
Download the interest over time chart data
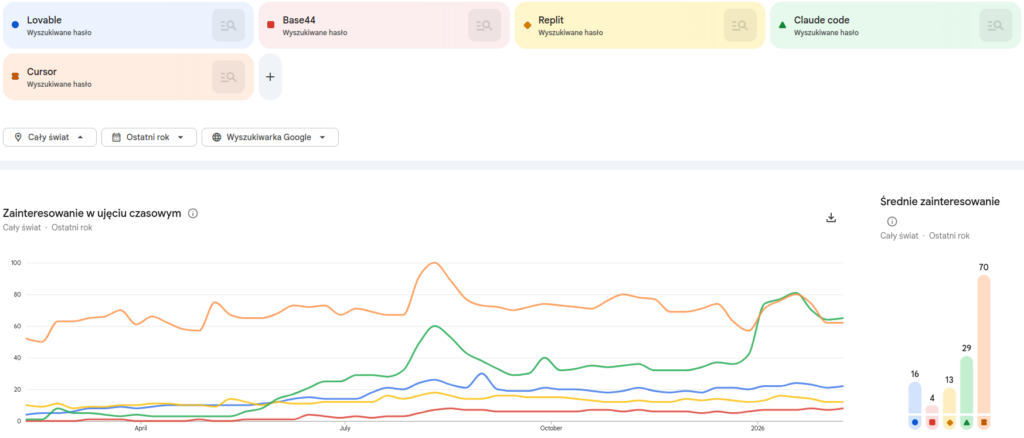click(830, 217)
